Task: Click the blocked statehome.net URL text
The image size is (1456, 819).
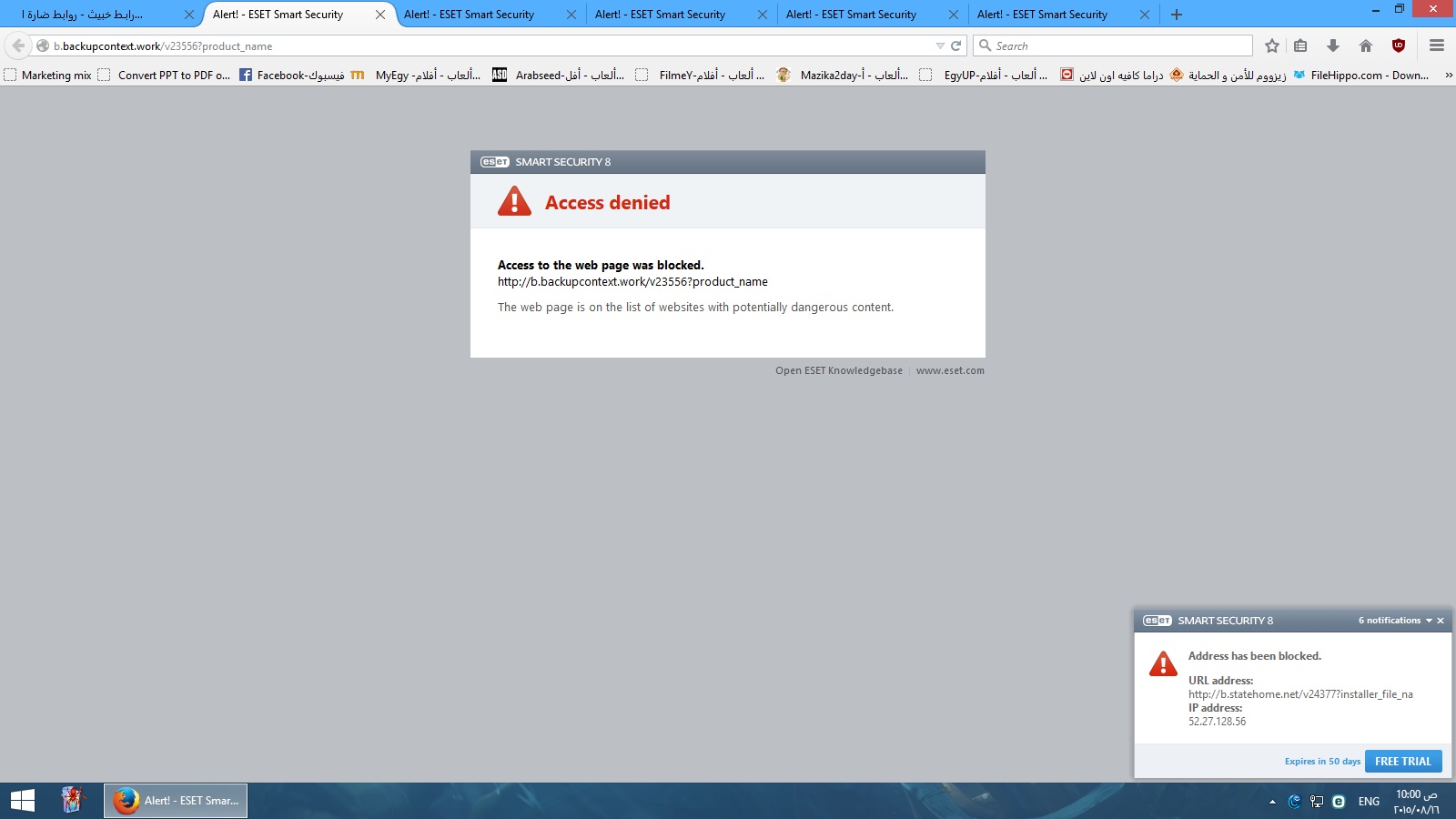Action: [1300, 694]
